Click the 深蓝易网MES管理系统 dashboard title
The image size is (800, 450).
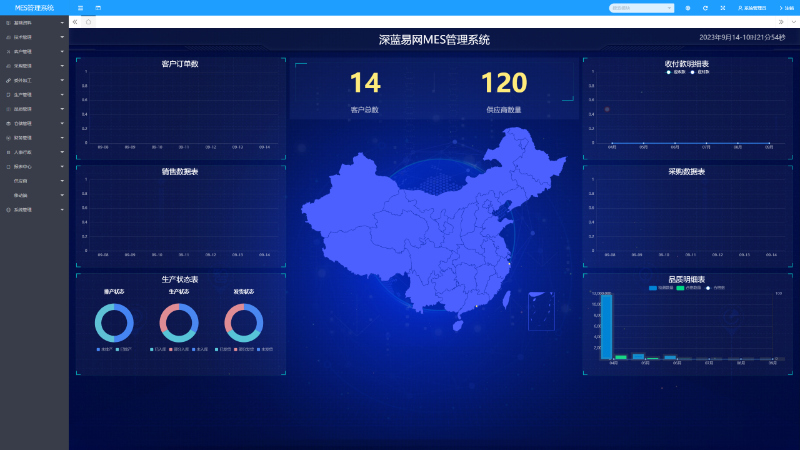(434, 40)
